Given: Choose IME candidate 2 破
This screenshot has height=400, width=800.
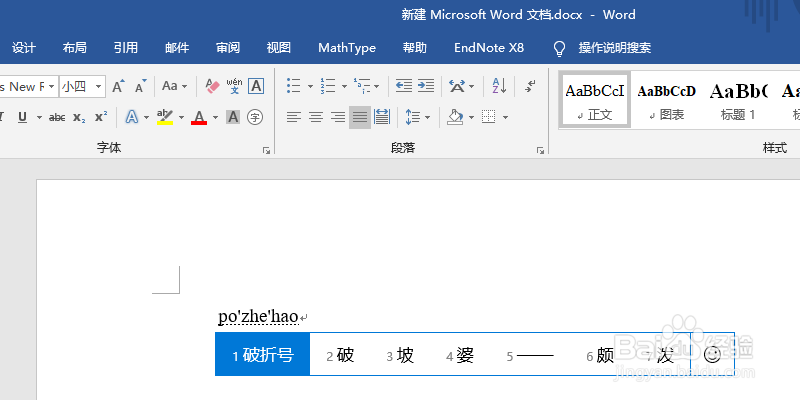Looking at the screenshot, I should (x=340, y=355).
